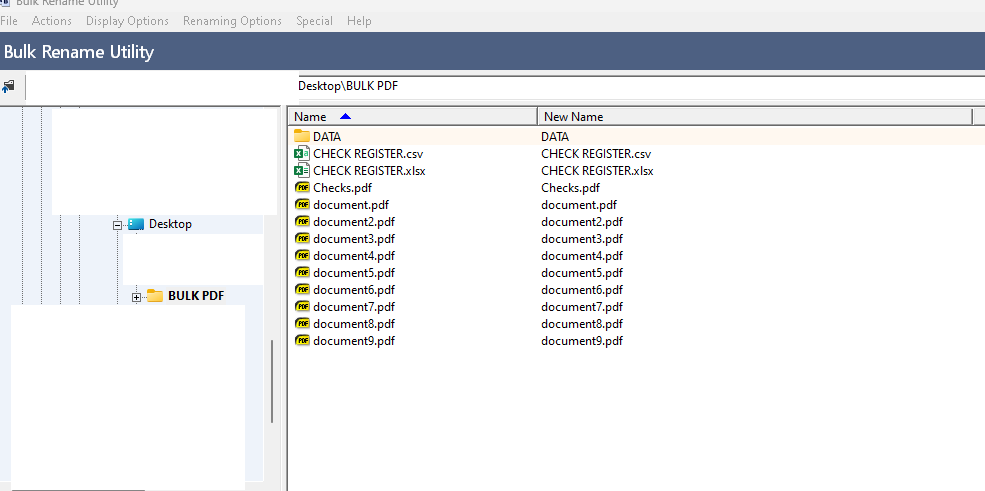
Task: Click the Checks.pdf PDF icon
Action: tap(302, 187)
